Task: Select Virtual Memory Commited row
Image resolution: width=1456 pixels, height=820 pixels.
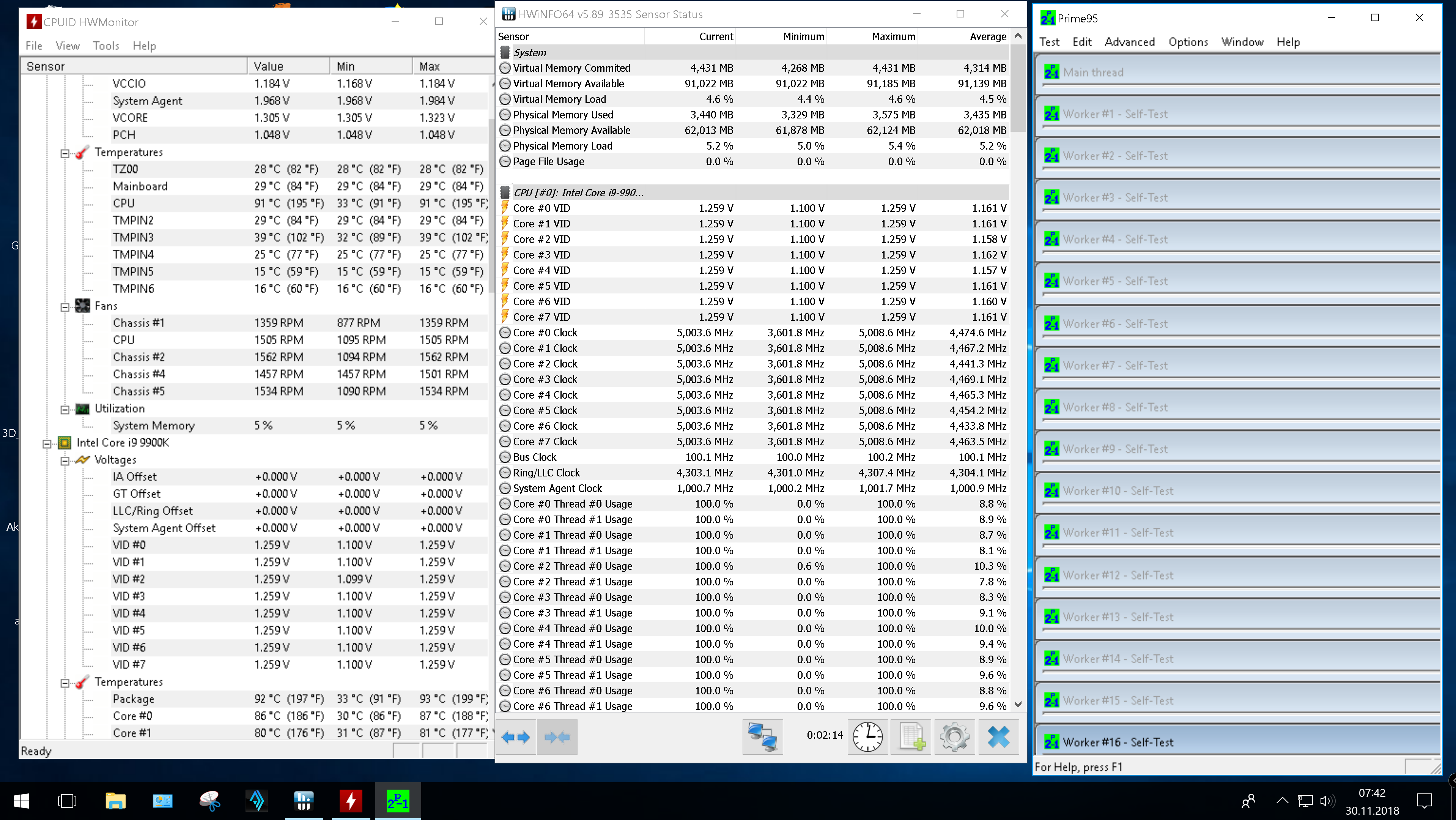Action: (754, 68)
